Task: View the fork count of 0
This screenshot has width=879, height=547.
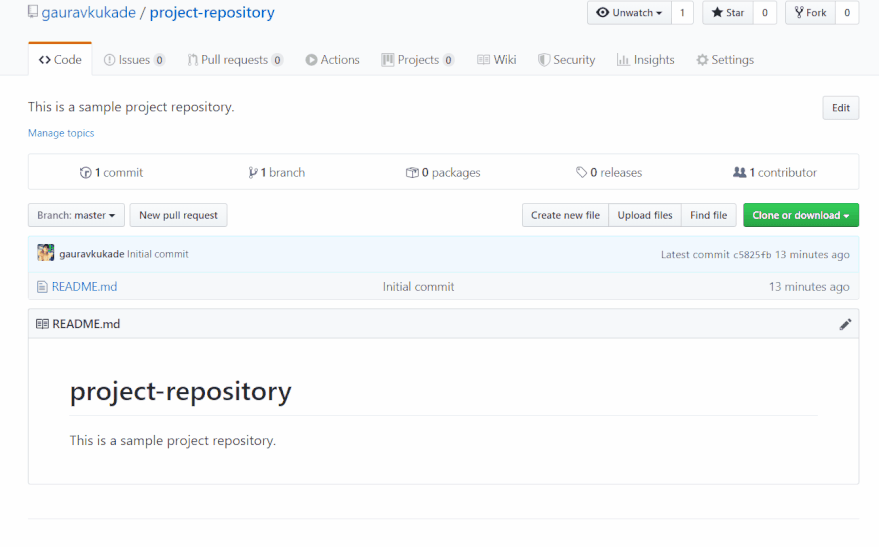Action: [x=847, y=12]
